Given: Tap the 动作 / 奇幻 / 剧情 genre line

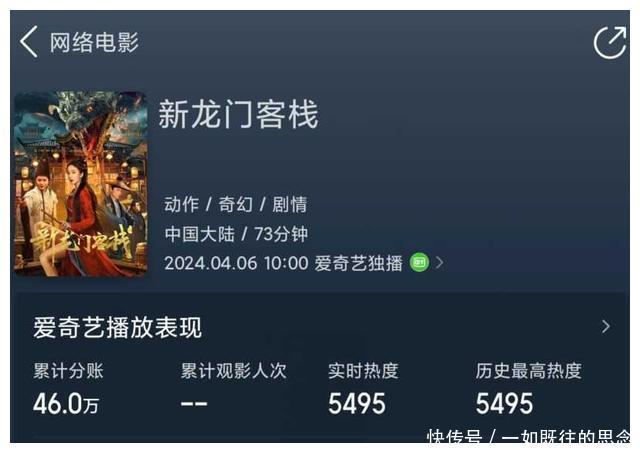Looking at the screenshot, I should 236,204.
